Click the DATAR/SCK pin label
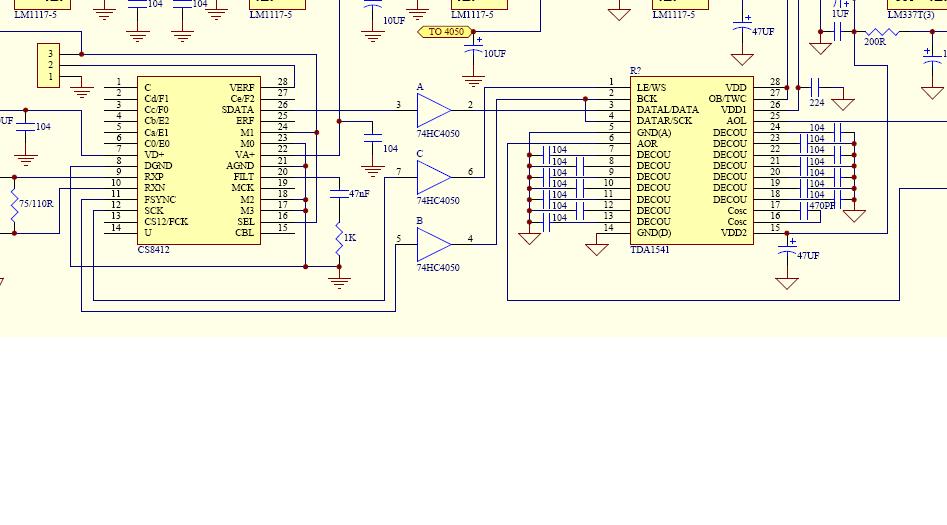This screenshot has height=525, width=947. point(664,121)
